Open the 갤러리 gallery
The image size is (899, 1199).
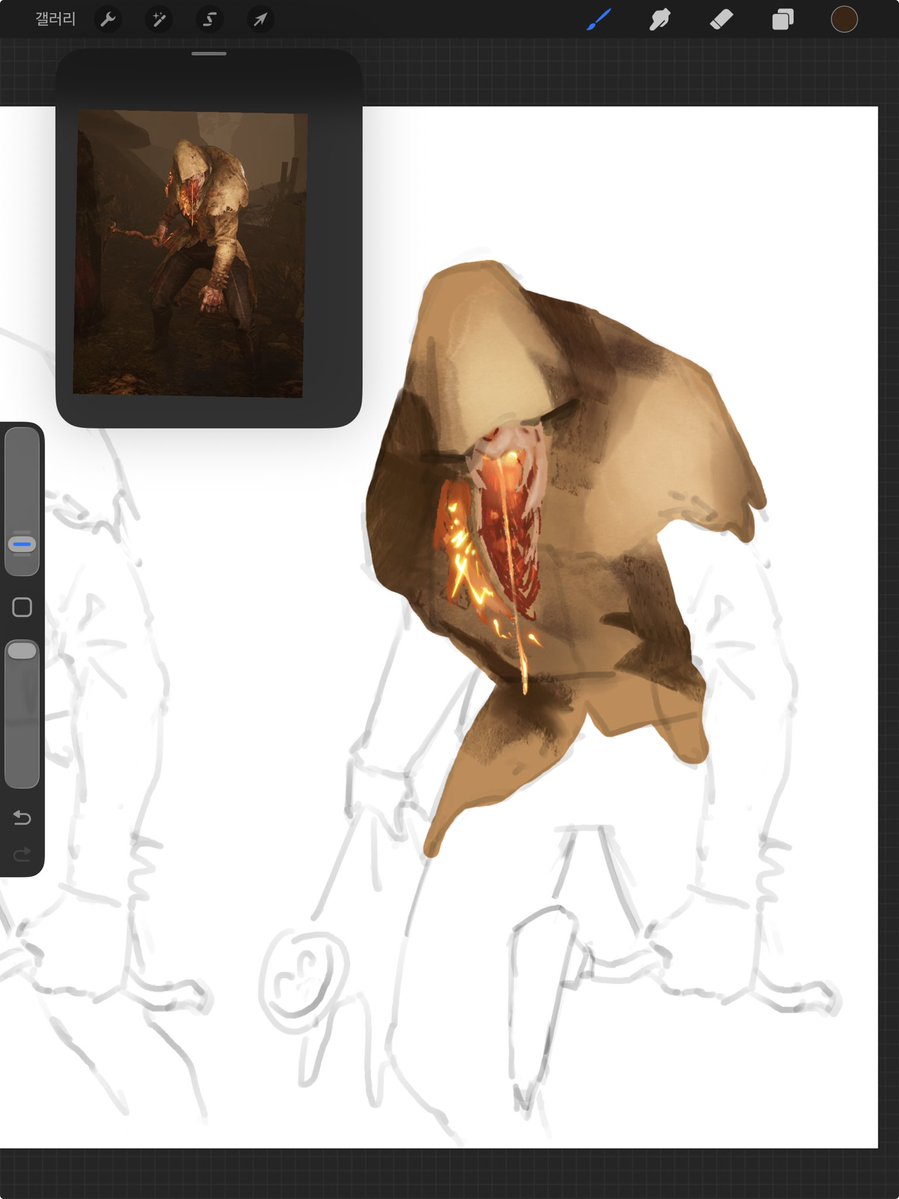[55, 19]
